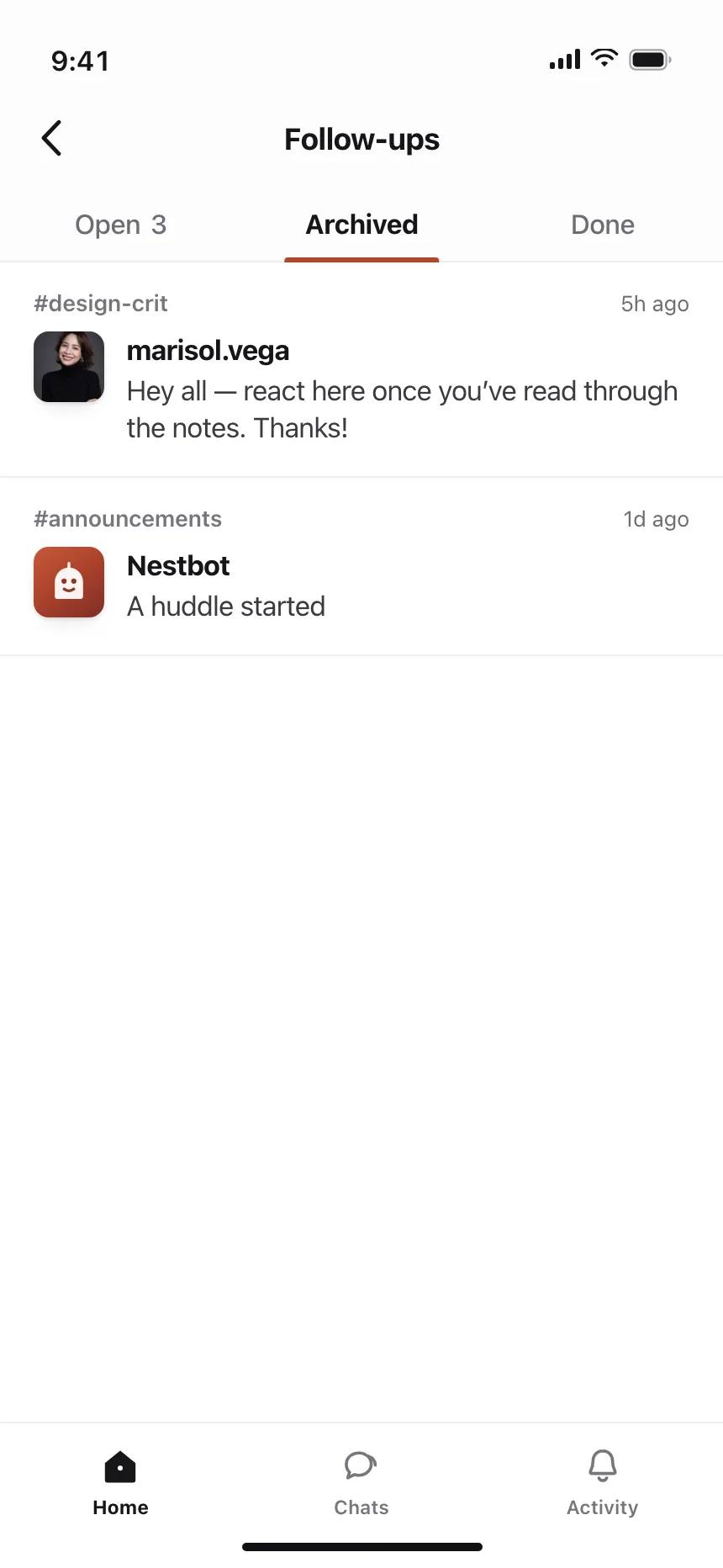The image size is (723, 1568).
Task: Open the Chats bubble icon
Action: [x=361, y=1466]
